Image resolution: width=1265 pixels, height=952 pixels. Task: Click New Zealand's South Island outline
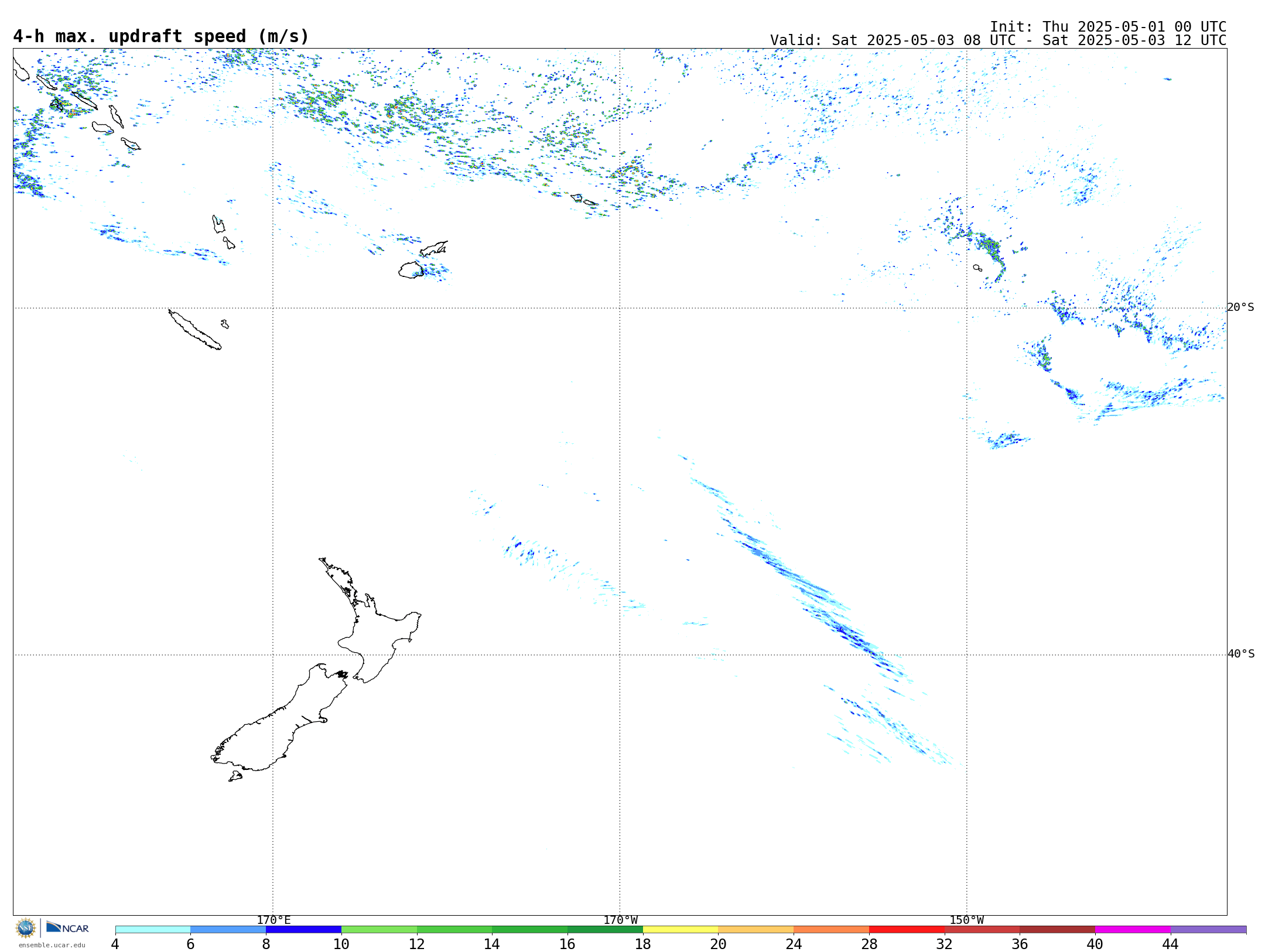pyautogui.click(x=280, y=717)
